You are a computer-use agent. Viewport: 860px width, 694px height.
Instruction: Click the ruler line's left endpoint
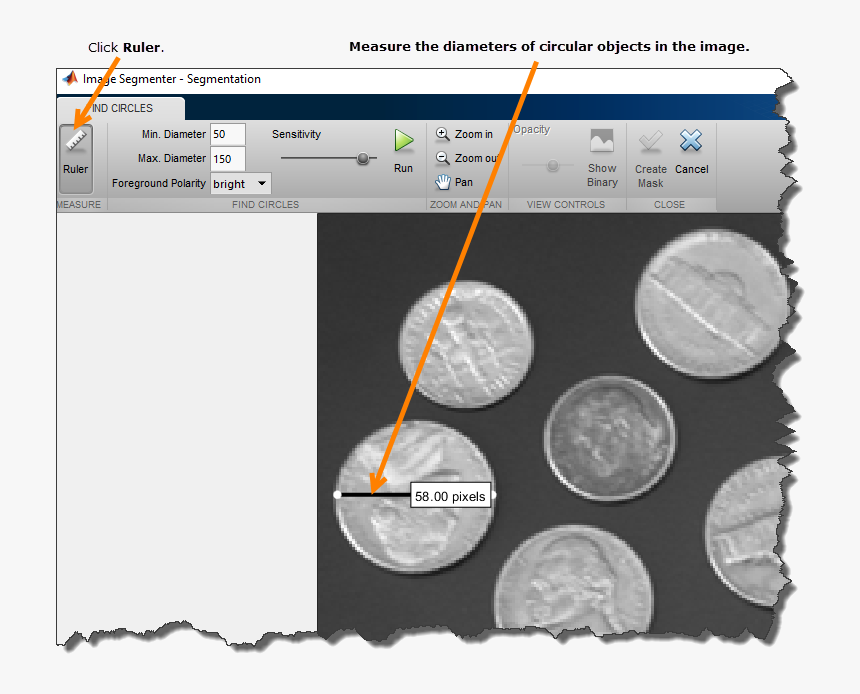337,495
